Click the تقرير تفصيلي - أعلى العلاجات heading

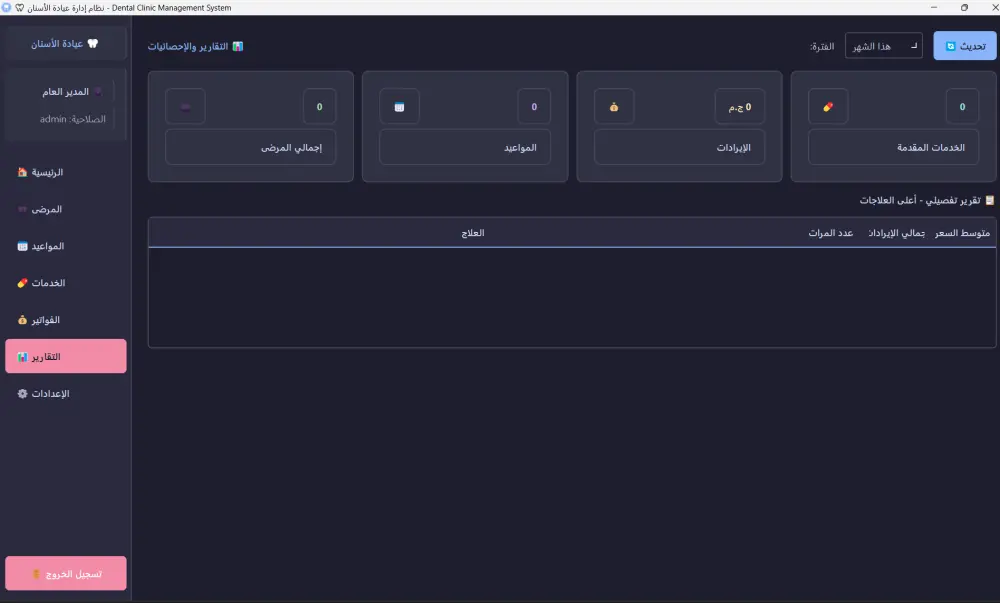pos(920,200)
